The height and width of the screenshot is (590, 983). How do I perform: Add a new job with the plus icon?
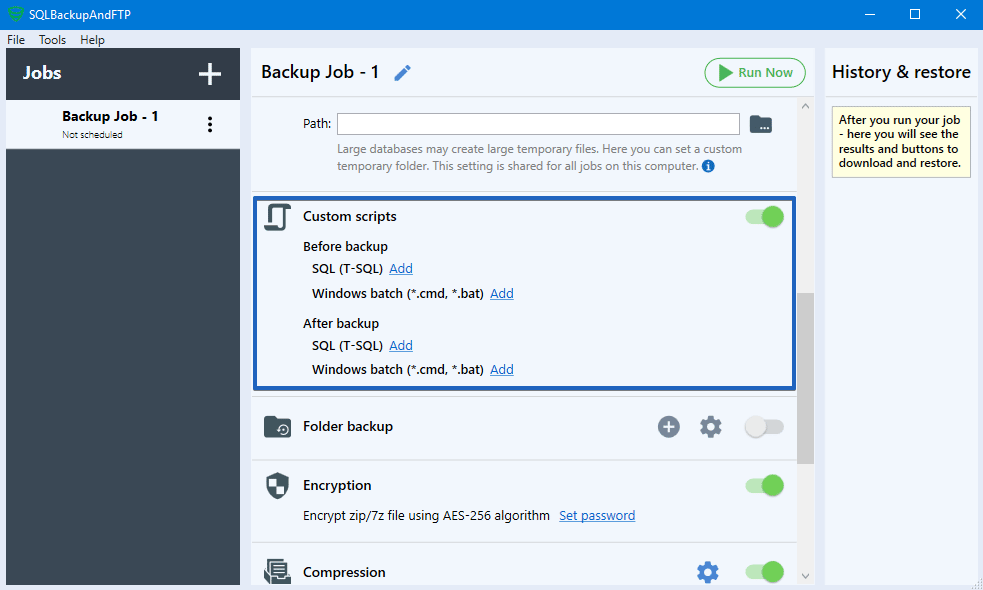[209, 74]
